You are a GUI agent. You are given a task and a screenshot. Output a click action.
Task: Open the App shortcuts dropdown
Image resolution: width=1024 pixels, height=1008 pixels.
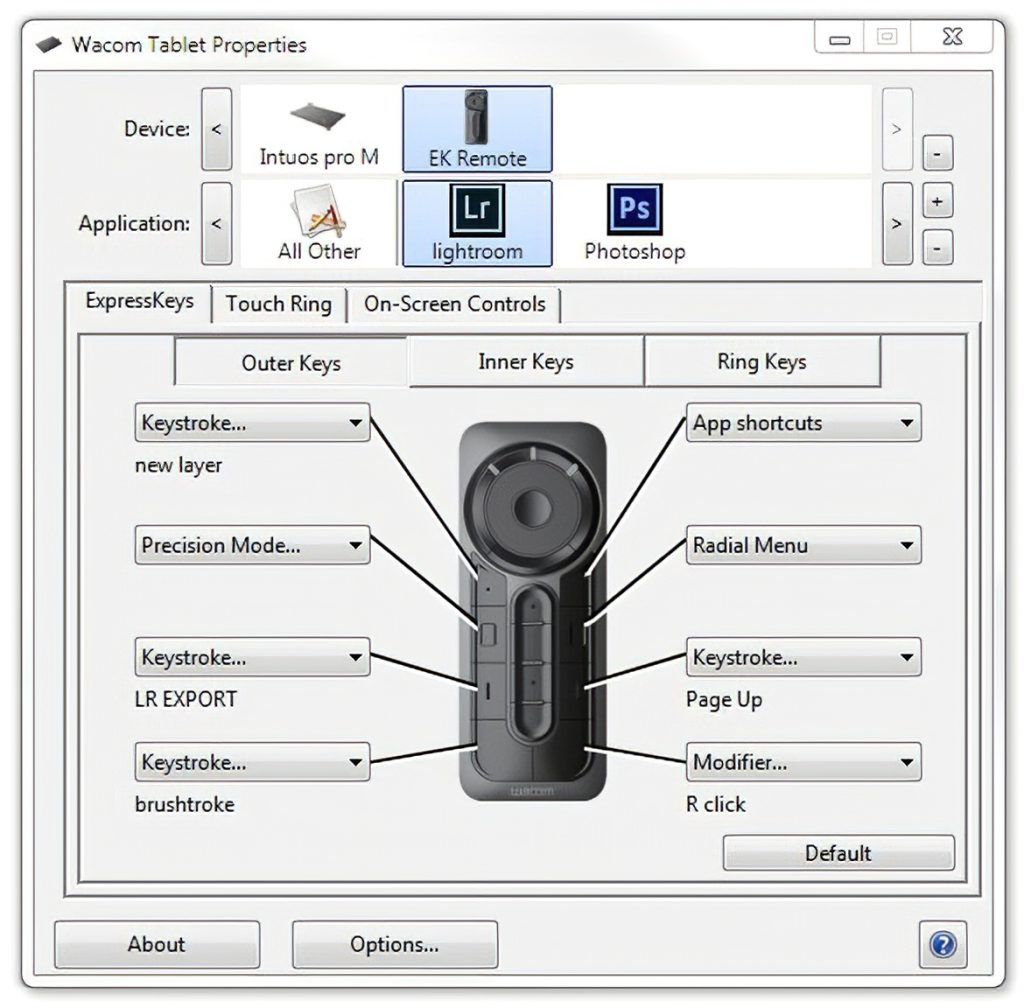point(803,423)
